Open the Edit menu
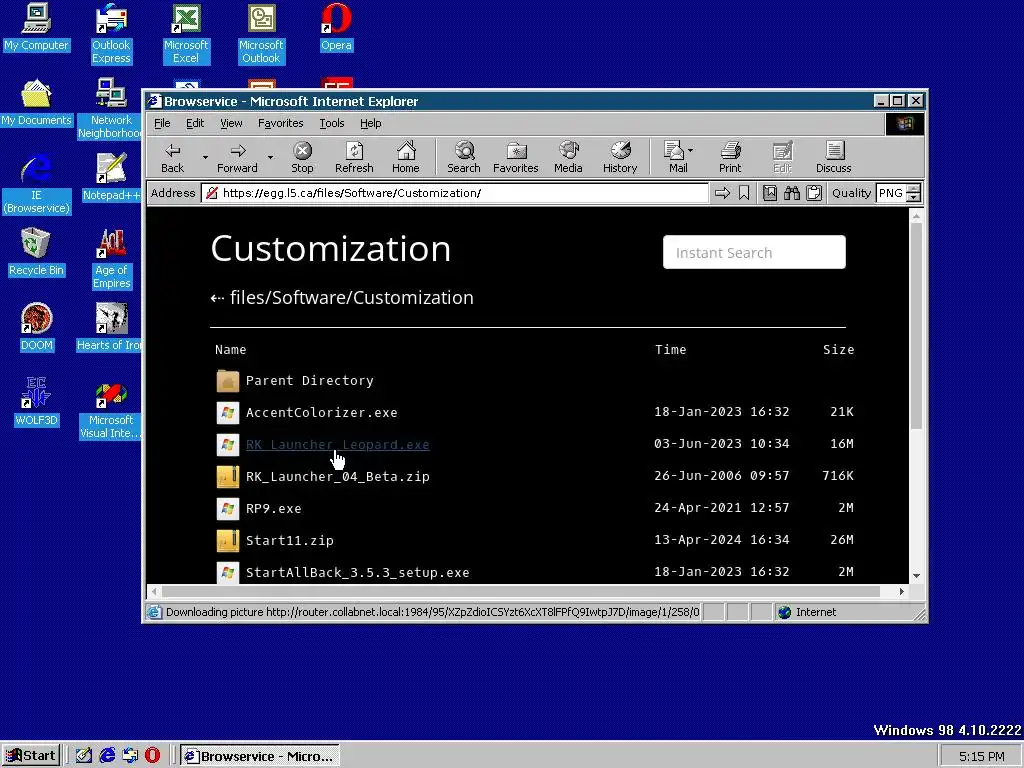This screenshot has width=1024, height=768. (195, 123)
